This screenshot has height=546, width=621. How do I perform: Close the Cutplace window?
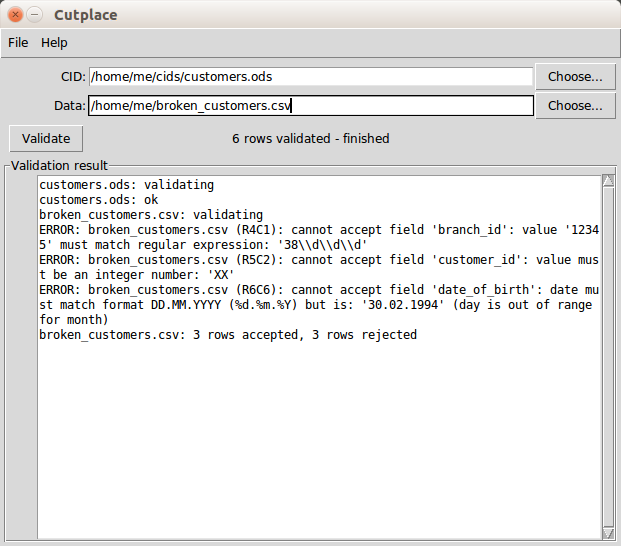tap(15, 15)
